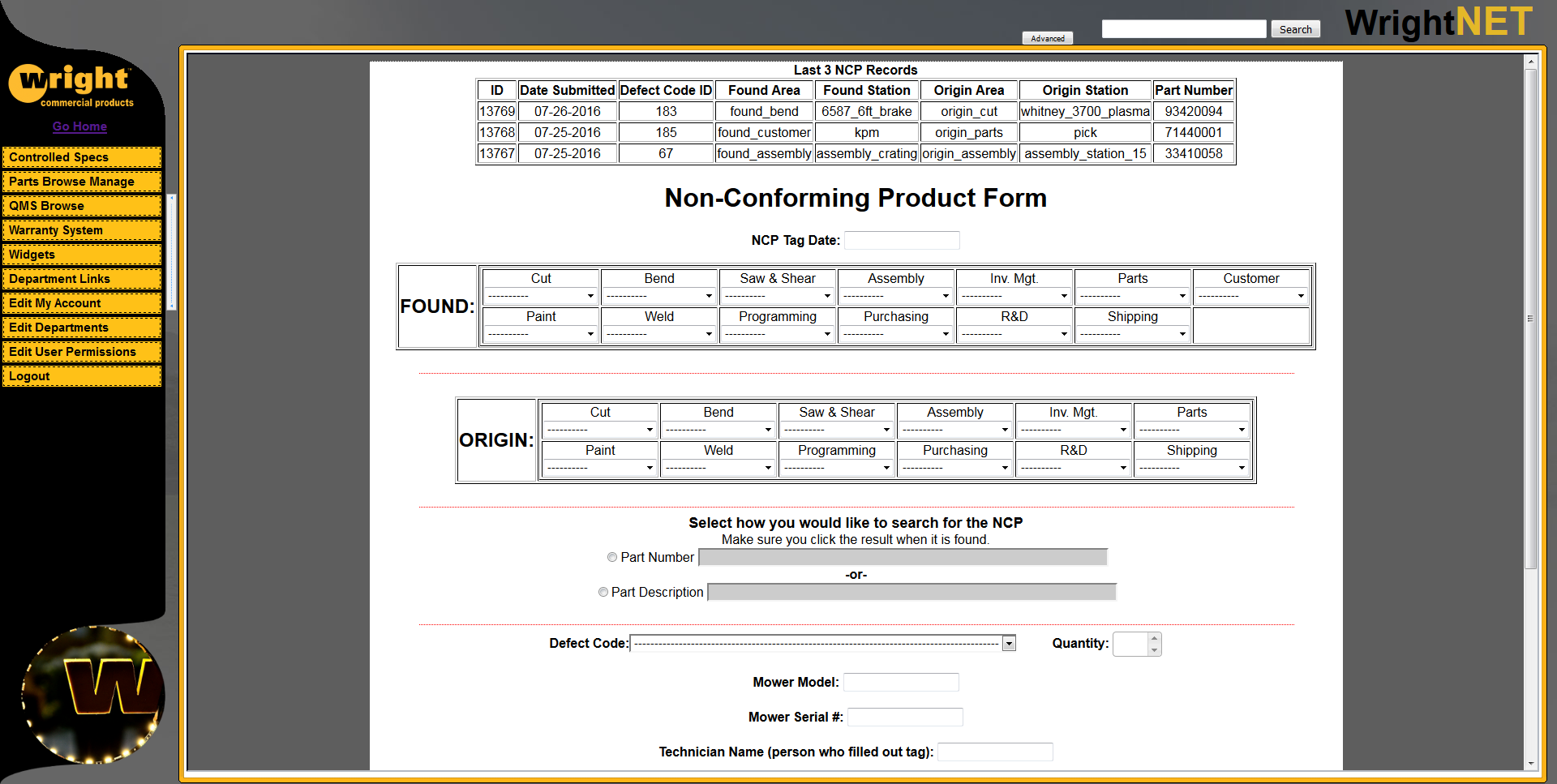Follow the Go Home link
The height and width of the screenshot is (784, 1557).
79,126
